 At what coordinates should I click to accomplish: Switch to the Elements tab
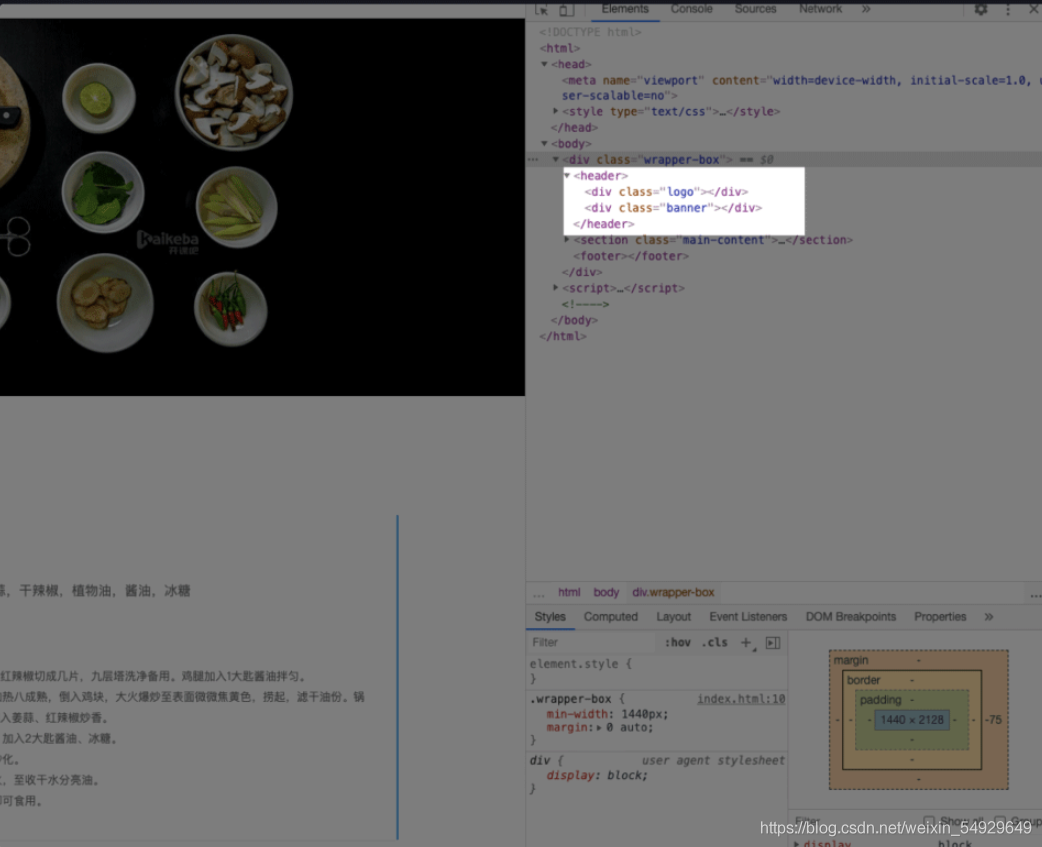click(625, 9)
